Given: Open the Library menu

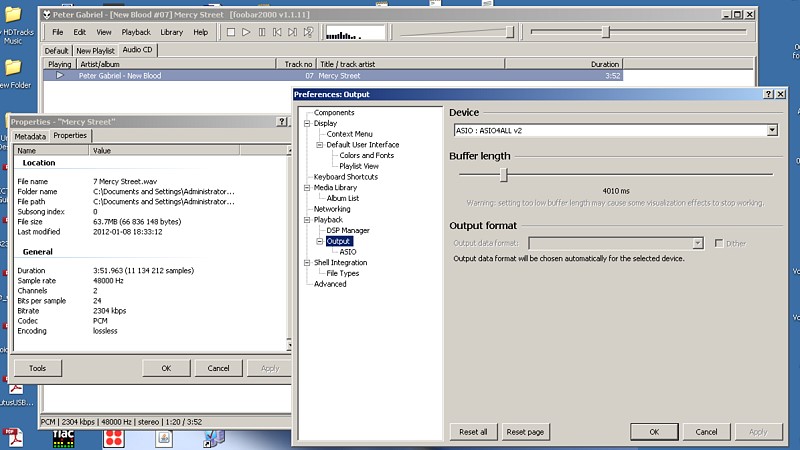Looking at the screenshot, I should coord(171,32).
